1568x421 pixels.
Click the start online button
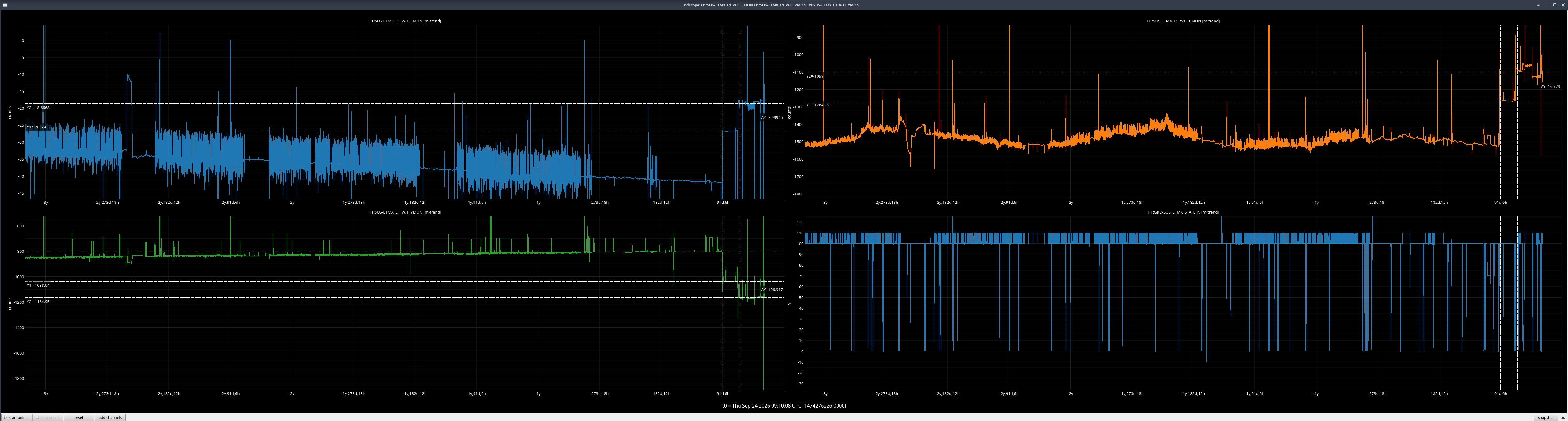(x=17, y=417)
